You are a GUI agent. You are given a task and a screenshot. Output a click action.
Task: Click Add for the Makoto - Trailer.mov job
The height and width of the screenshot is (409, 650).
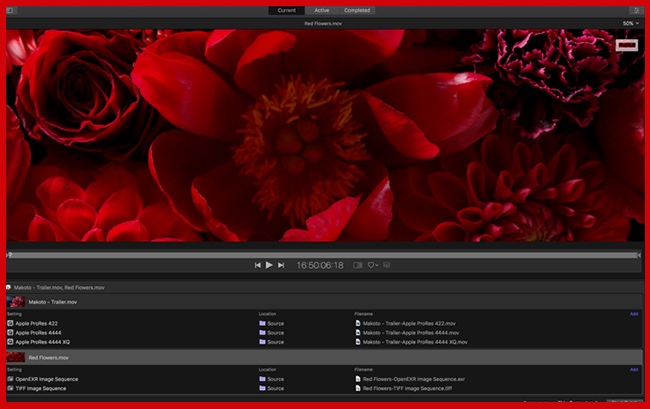pos(634,313)
